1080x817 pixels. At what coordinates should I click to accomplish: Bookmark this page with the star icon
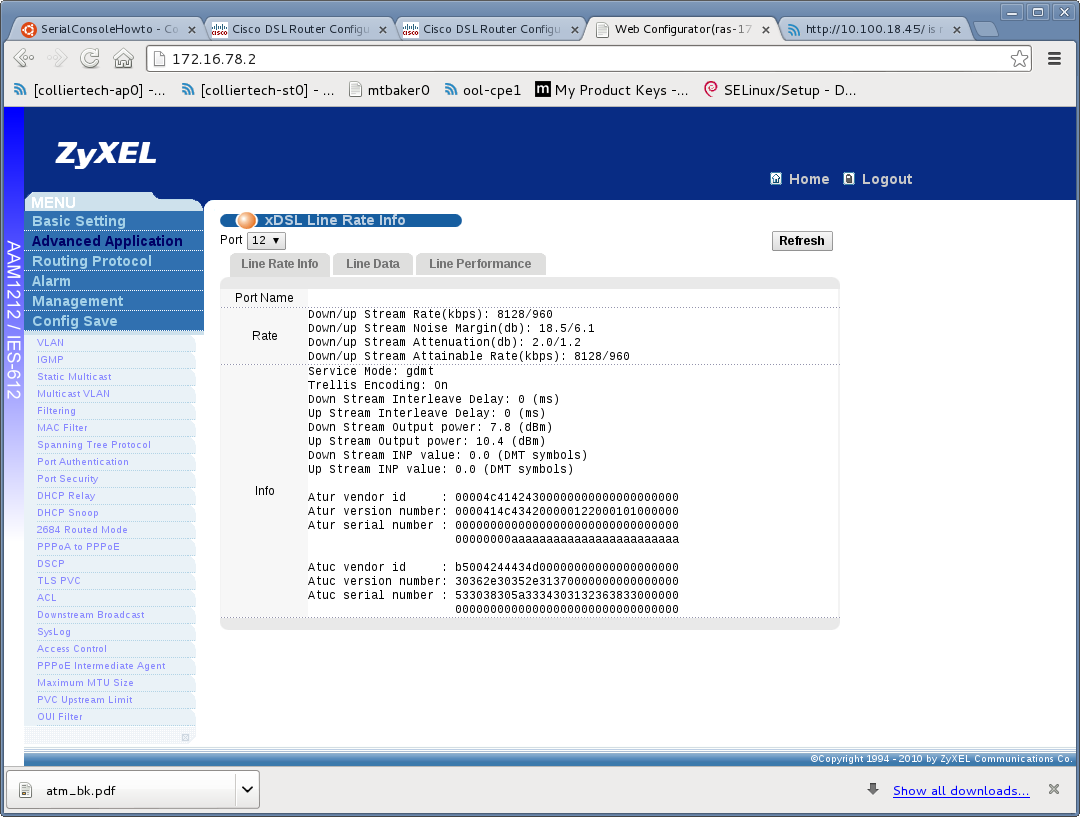coord(1019,59)
